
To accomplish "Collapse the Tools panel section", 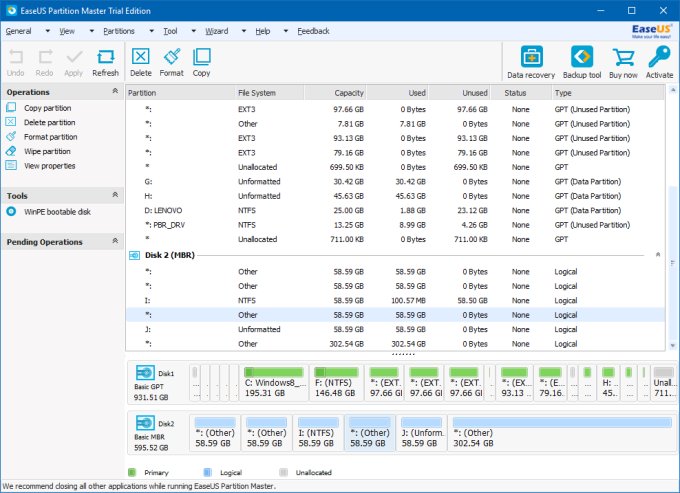I will coord(114,196).
